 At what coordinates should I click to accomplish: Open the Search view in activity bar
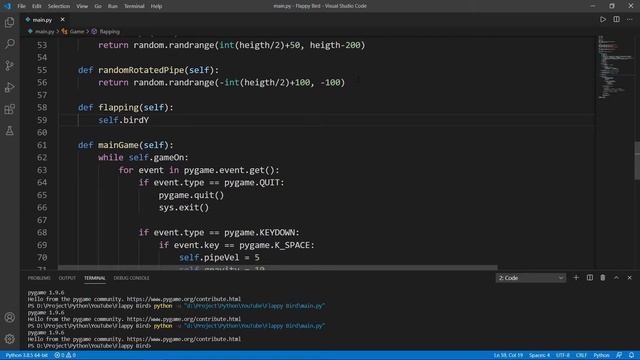(9, 44)
